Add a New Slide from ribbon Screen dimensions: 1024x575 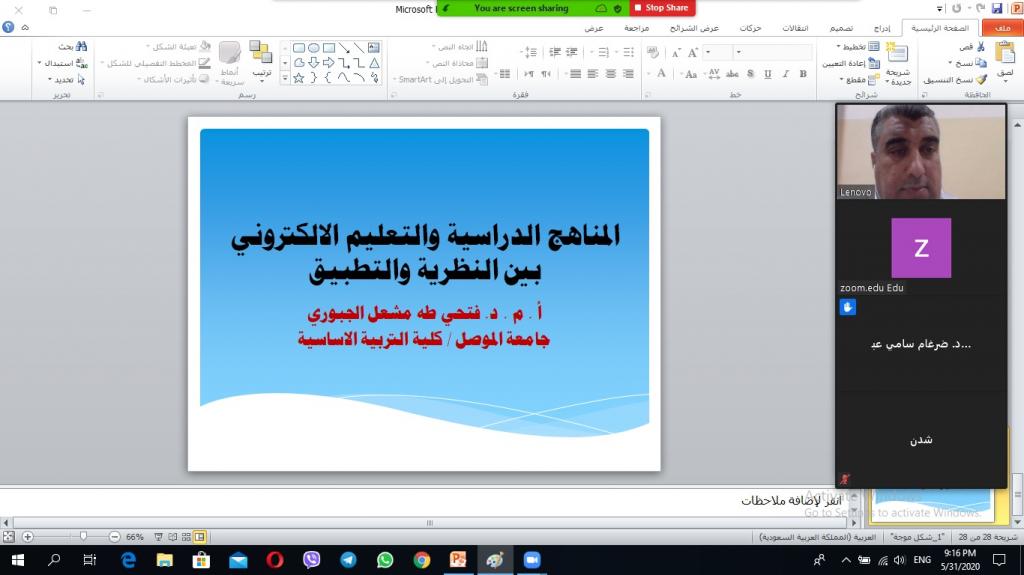click(x=898, y=60)
